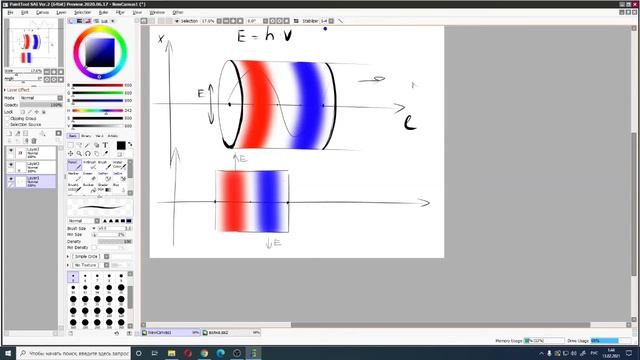640x360 pixels.
Task: Open the Windows Start menu
Action: point(8,353)
